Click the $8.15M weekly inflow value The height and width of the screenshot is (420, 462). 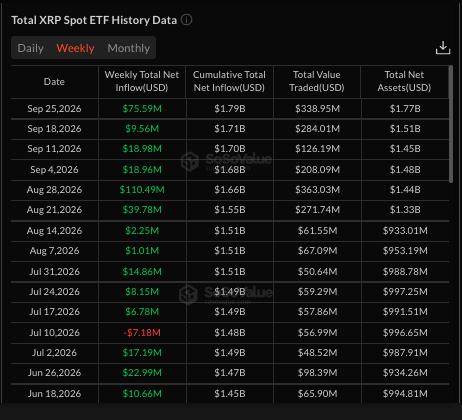tap(142, 292)
